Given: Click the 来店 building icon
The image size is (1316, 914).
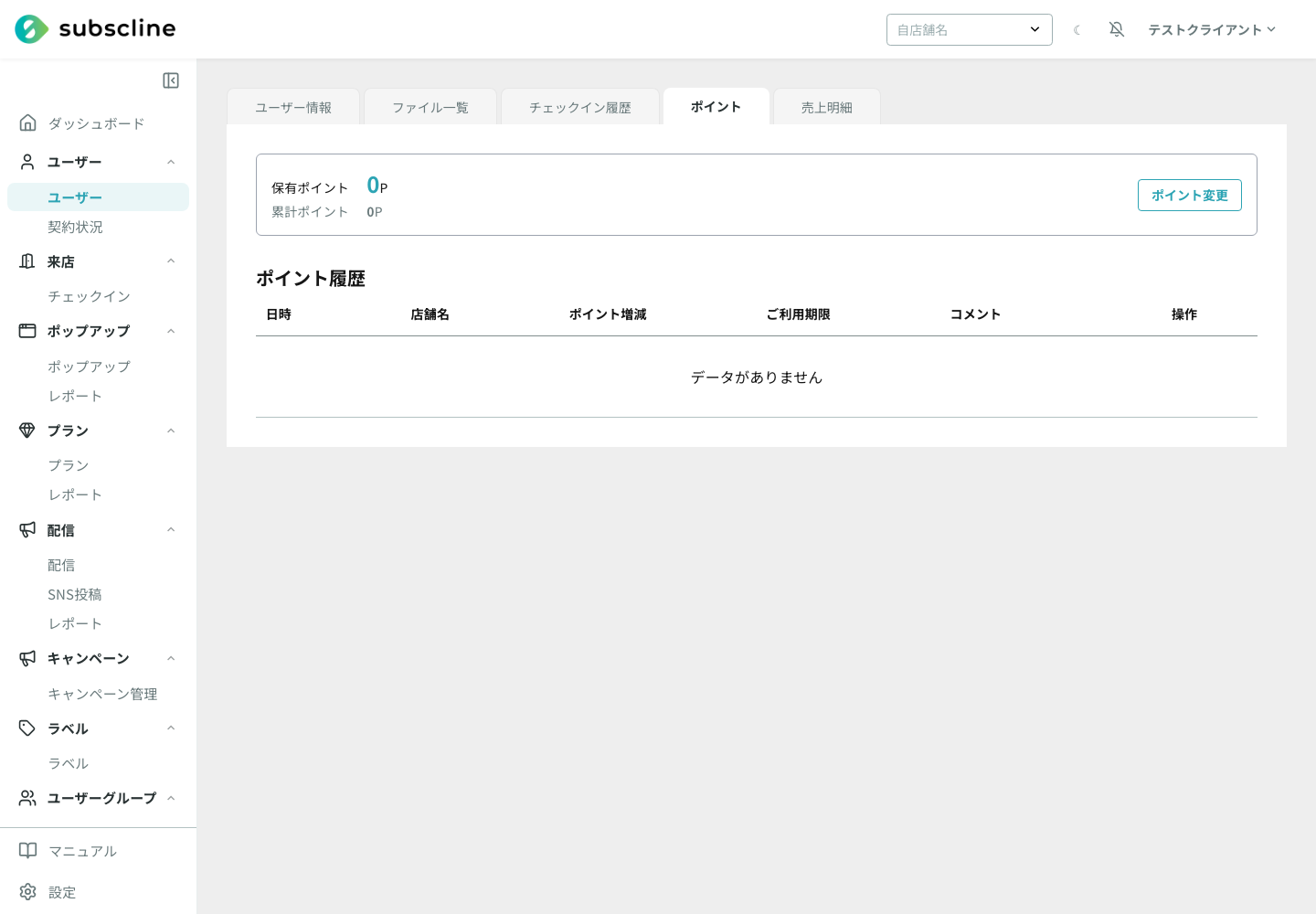Looking at the screenshot, I should (x=27, y=261).
